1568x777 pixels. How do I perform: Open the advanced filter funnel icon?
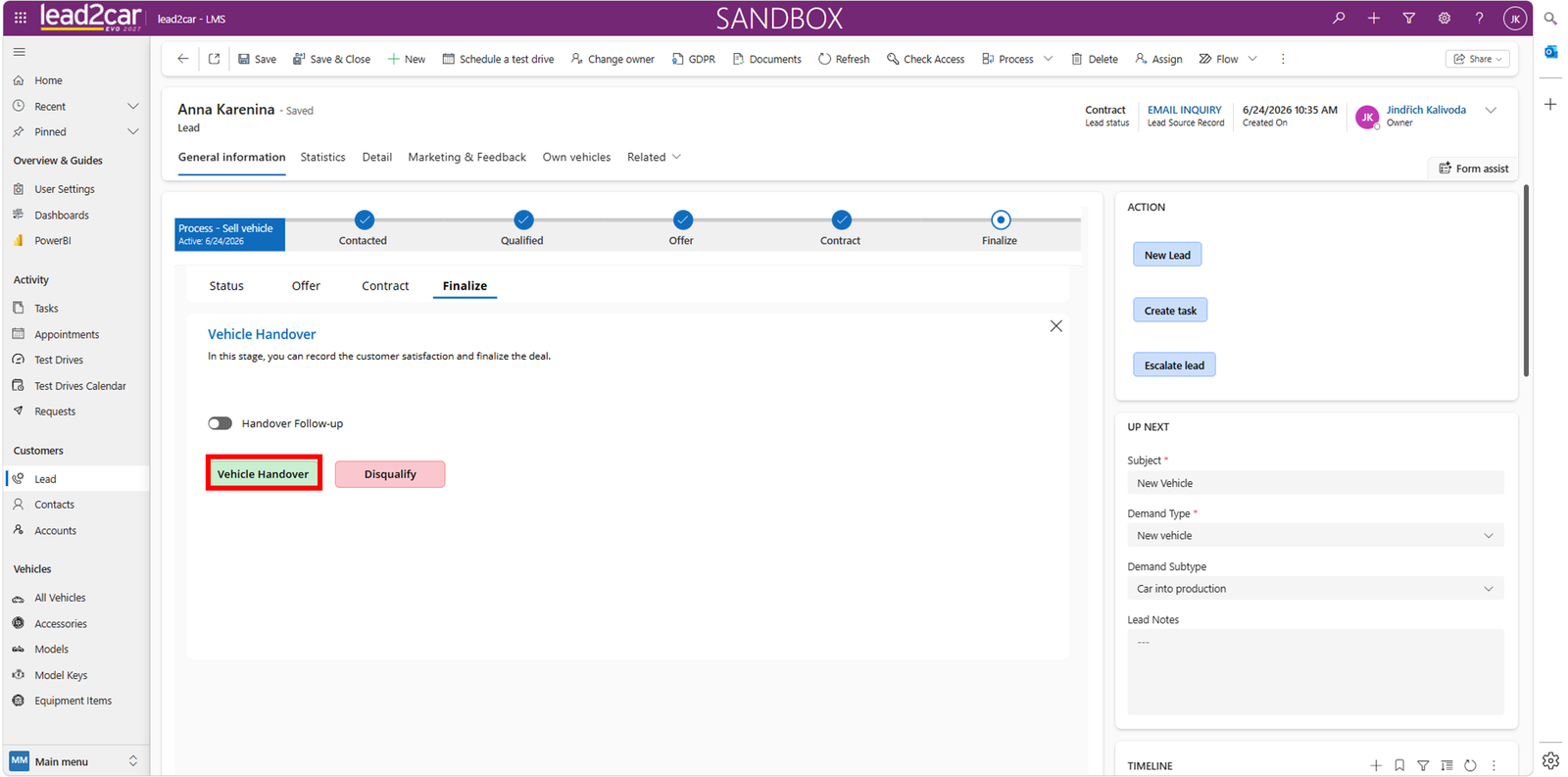click(x=1409, y=18)
